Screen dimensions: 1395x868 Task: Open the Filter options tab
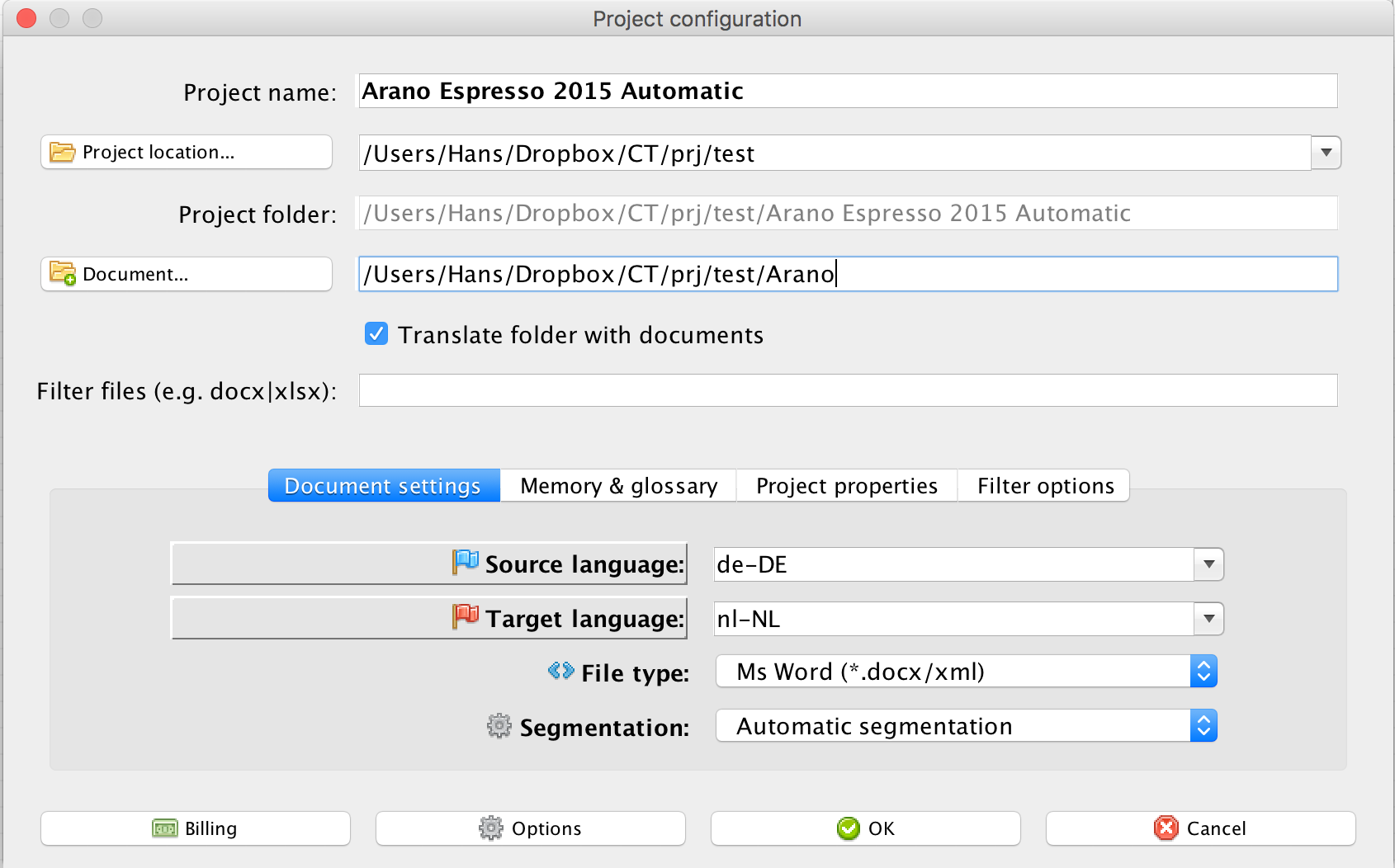click(1045, 486)
